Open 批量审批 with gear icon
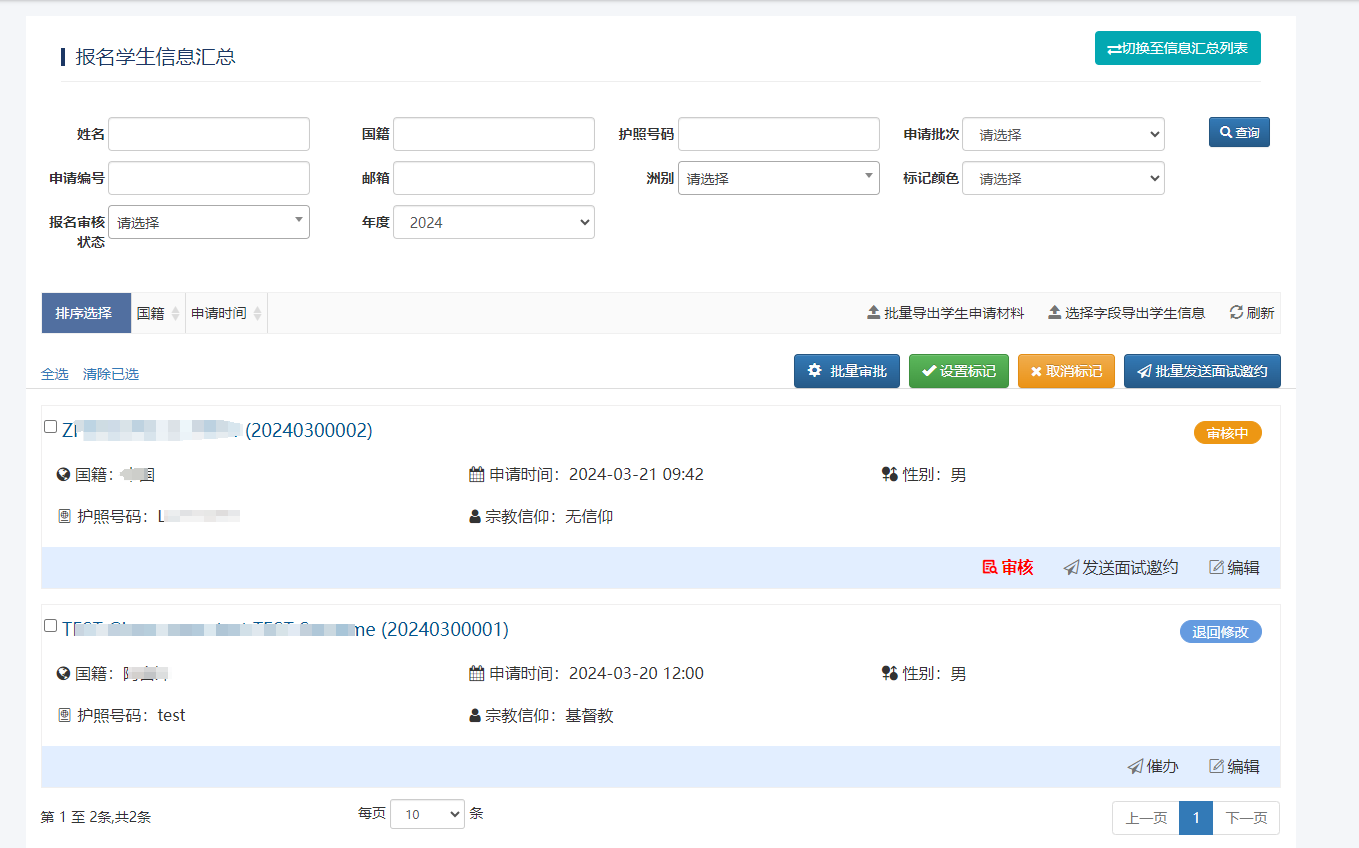 846,371
